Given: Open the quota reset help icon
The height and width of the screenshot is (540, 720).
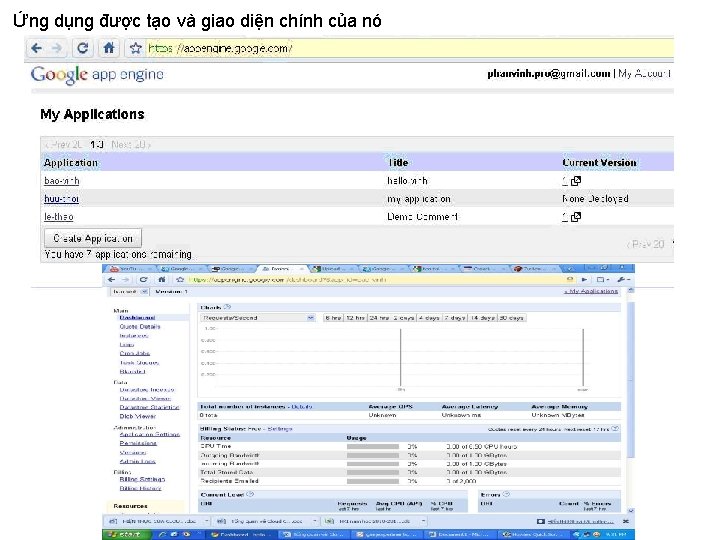Looking at the screenshot, I should [x=615, y=428].
